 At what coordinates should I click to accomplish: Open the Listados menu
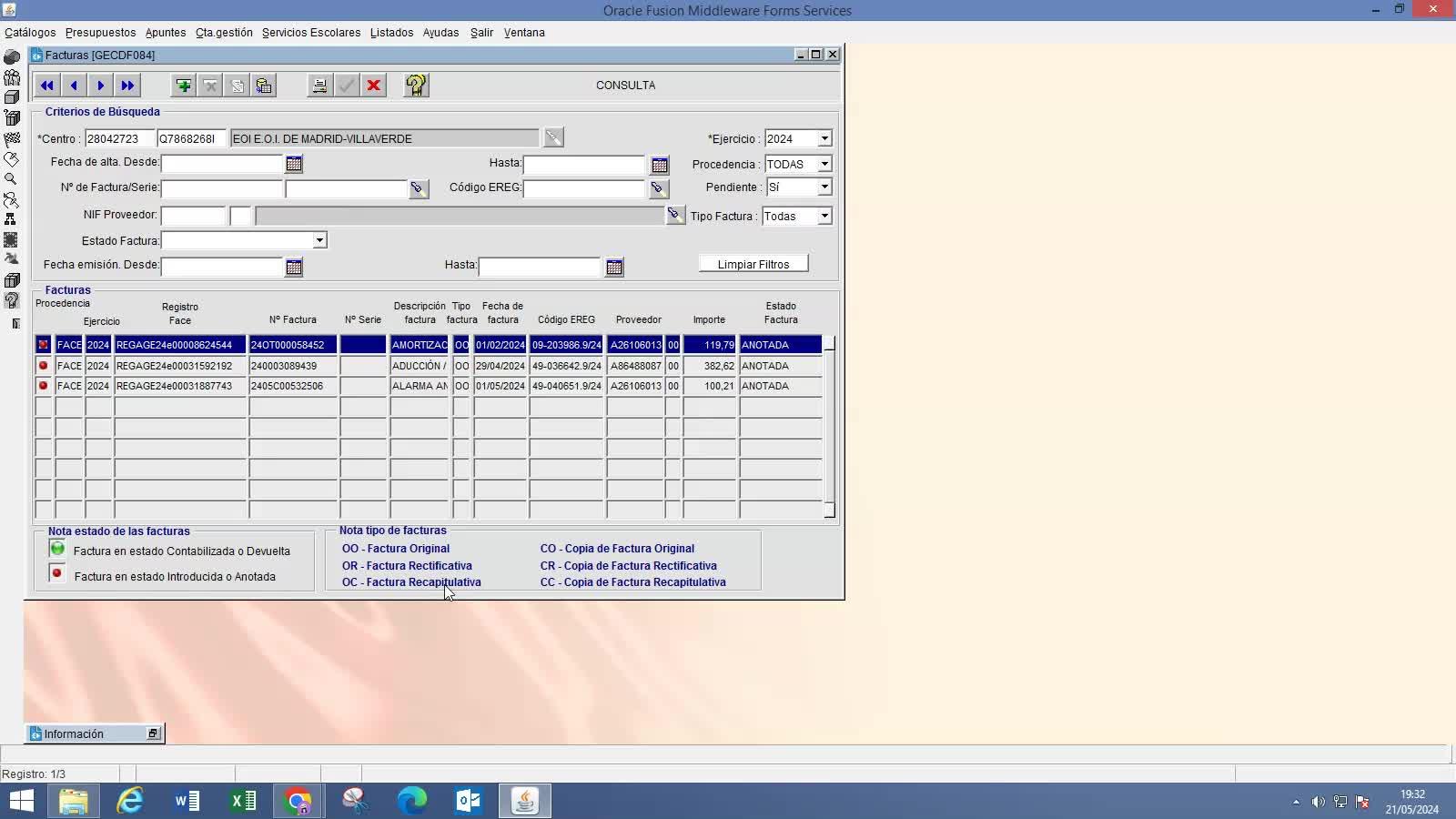click(391, 33)
